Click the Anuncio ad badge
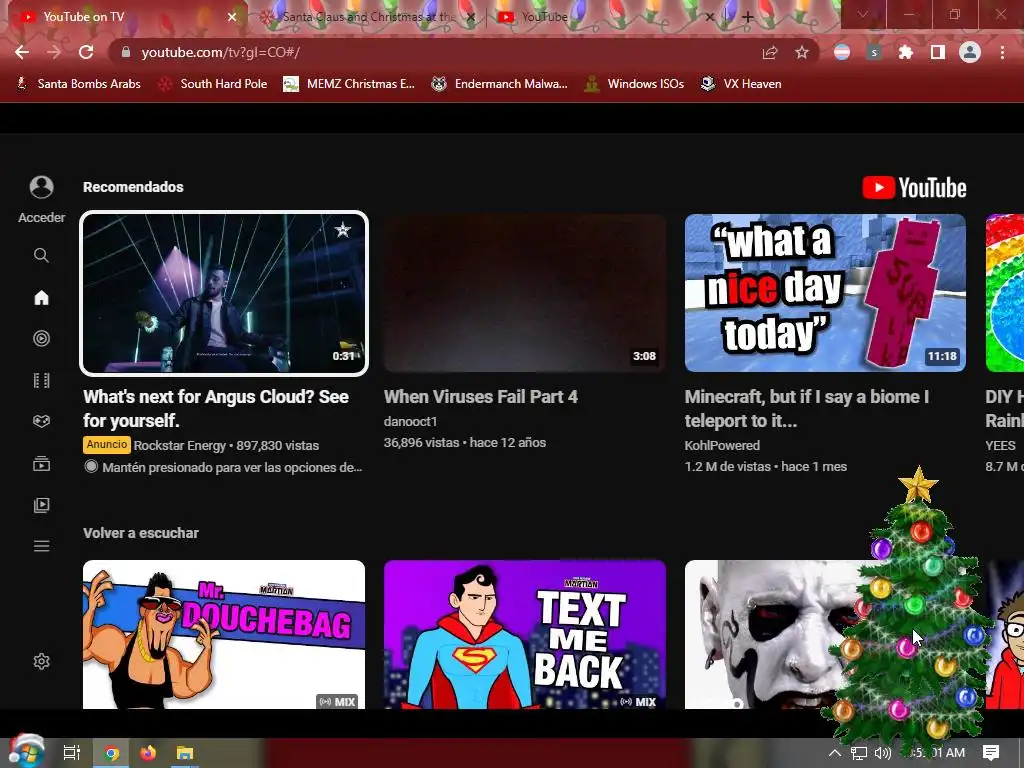Viewport: 1024px width, 768px height. click(x=106, y=445)
